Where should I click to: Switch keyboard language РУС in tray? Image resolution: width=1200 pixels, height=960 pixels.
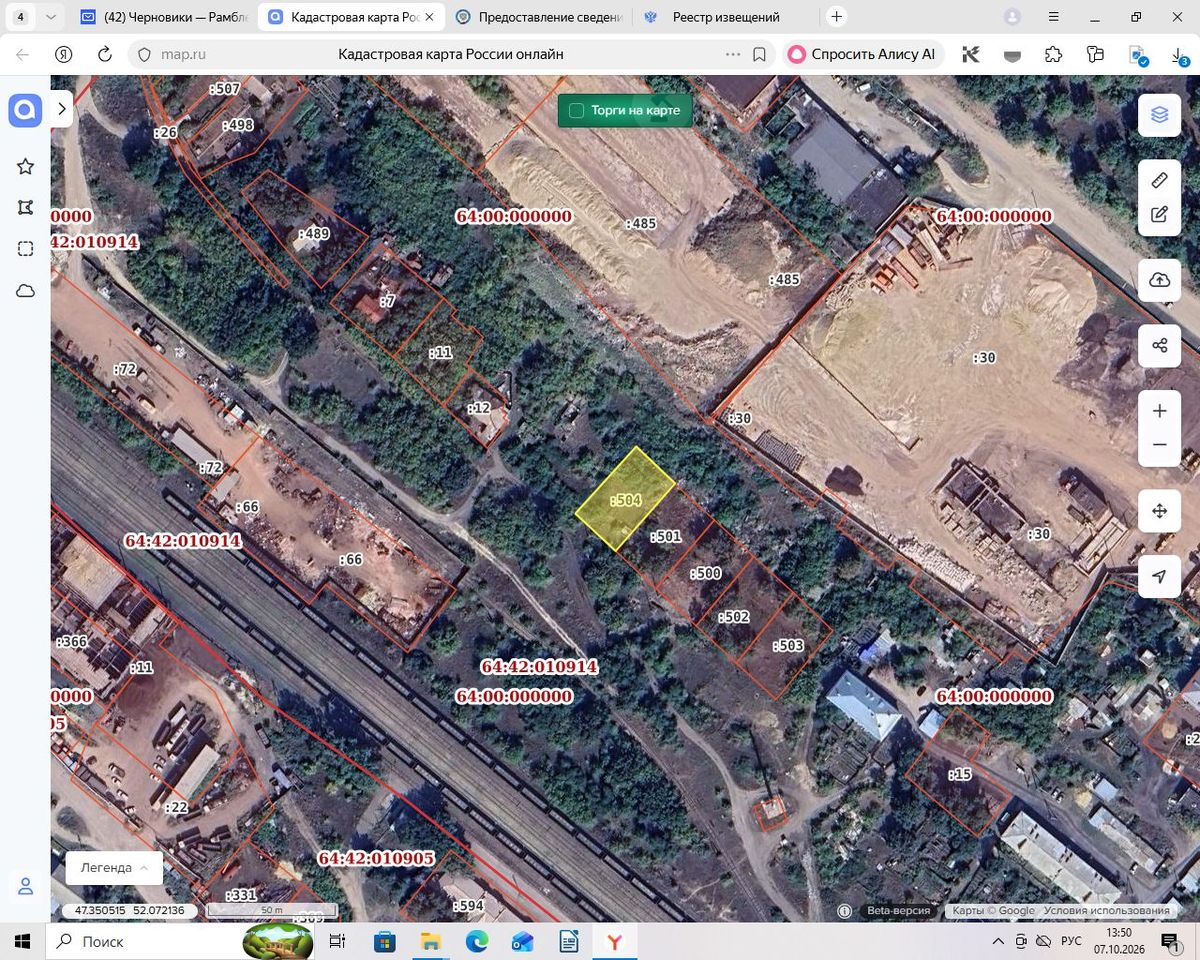[x=1071, y=941]
